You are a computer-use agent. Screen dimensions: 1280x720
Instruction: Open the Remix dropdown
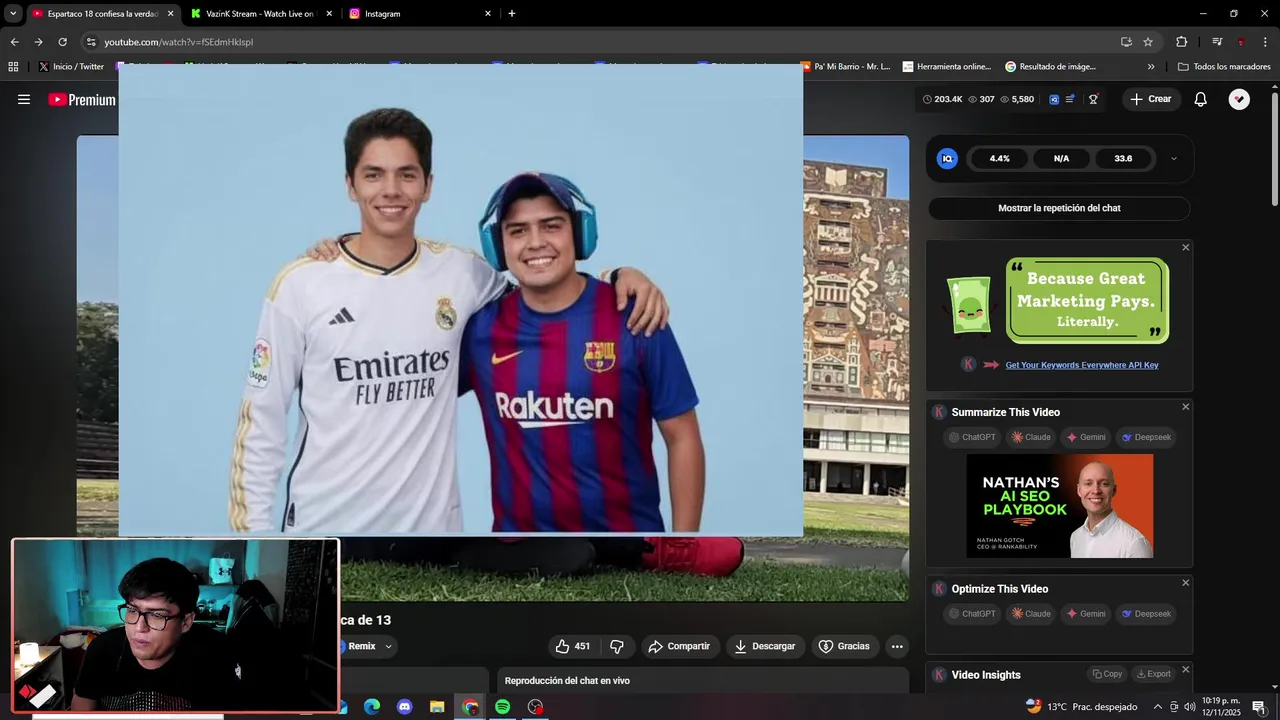point(365,646)
